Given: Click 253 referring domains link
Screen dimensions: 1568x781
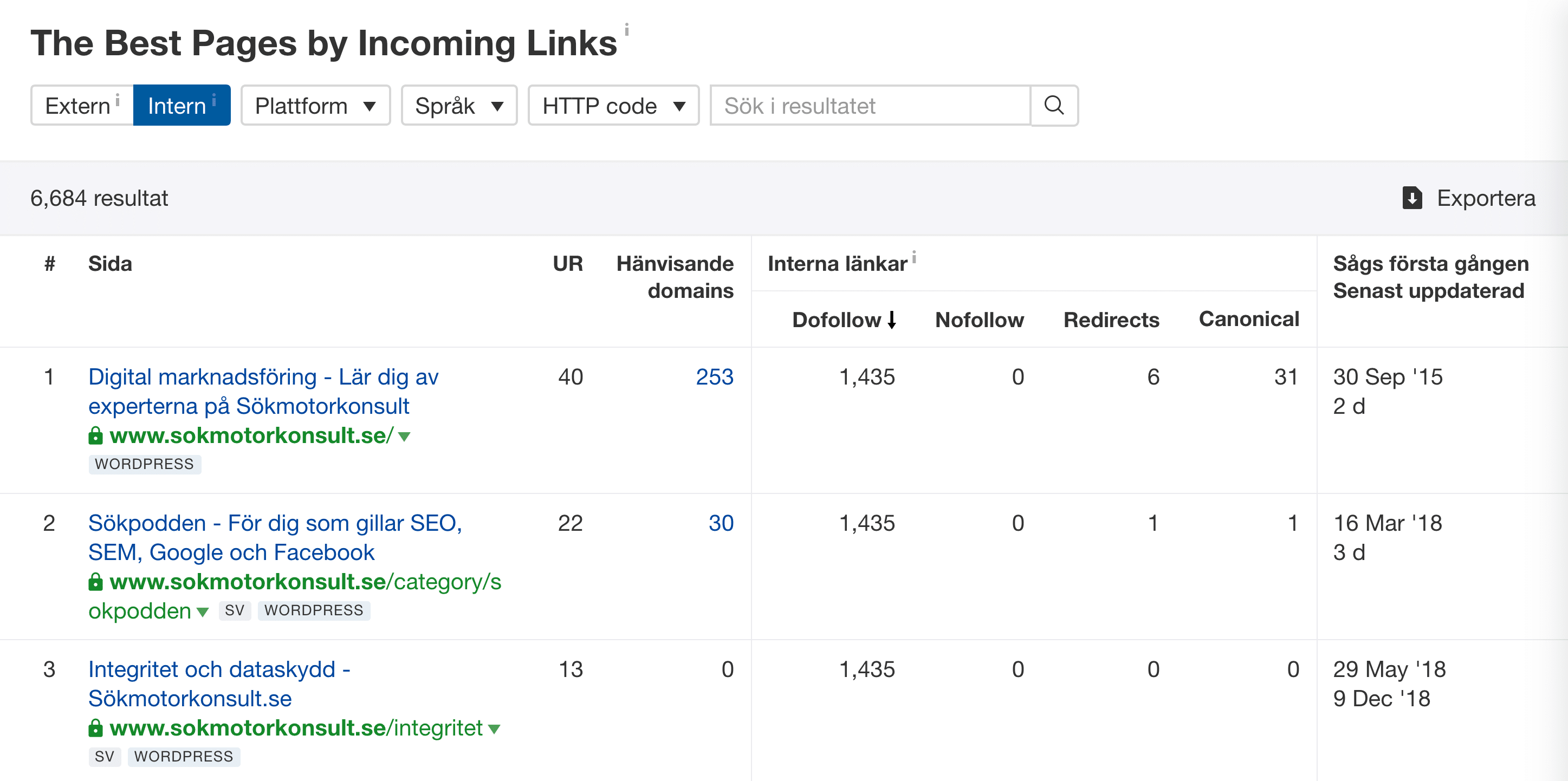Looking at the screenshot, I should pyautogui.click(x=714, y=376).
